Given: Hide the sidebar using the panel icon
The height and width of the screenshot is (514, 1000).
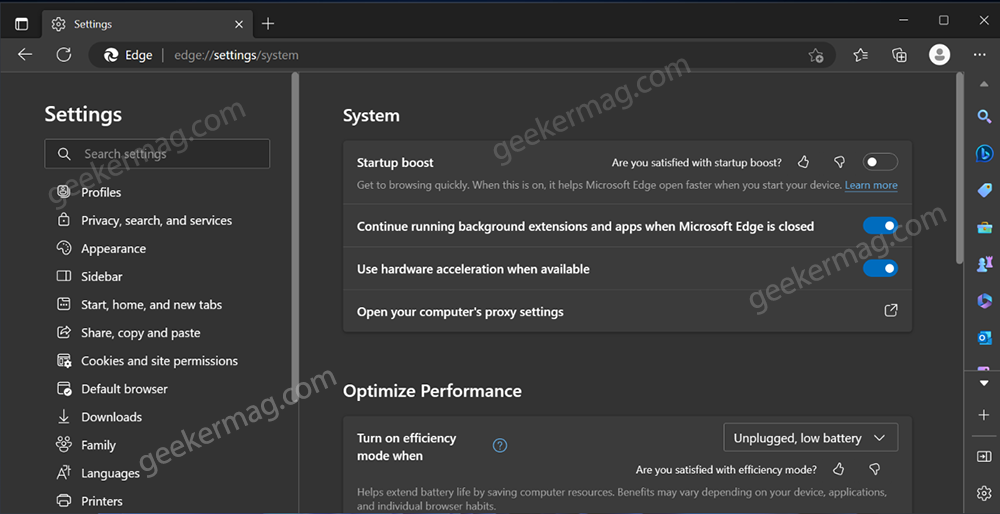Looking at the screenshot, I should pos(983,457).
